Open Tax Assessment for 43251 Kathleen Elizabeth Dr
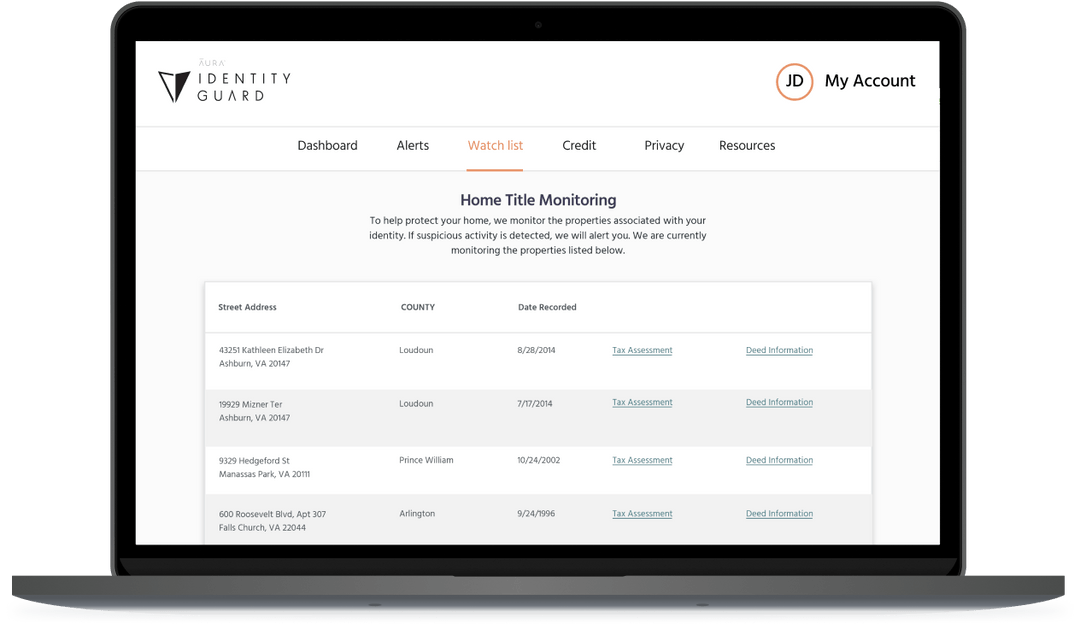The image size is (1080, 624). point(642,350)
